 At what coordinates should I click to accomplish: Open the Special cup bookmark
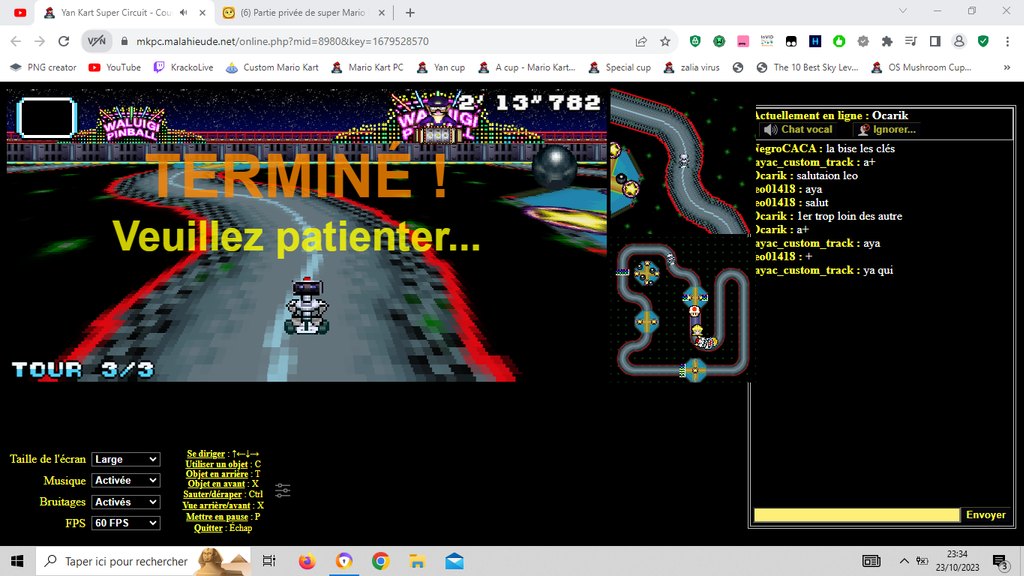pos(619,67)
